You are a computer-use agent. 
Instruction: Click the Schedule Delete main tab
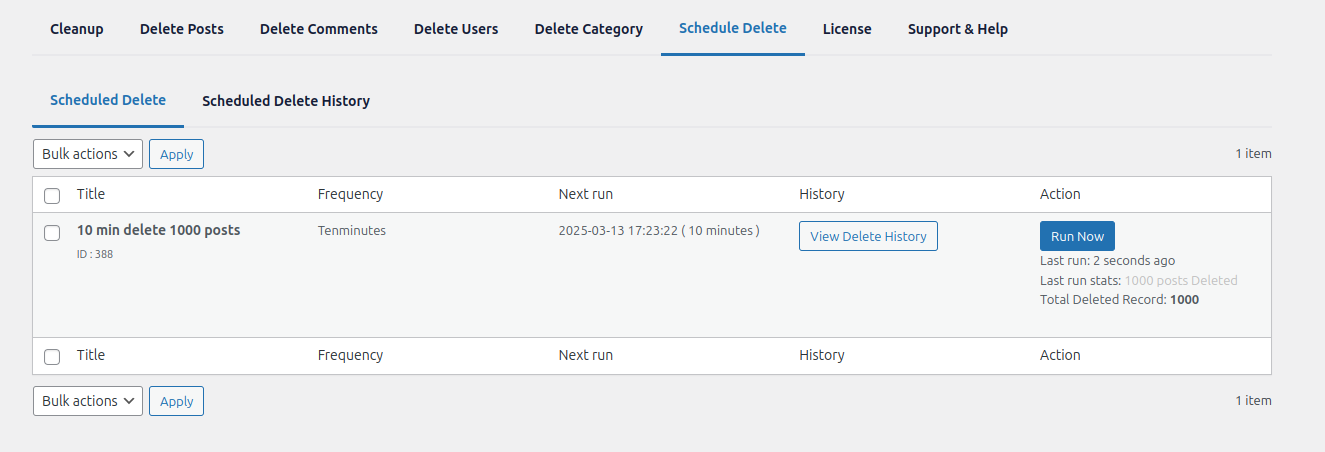tap(732, 28)
